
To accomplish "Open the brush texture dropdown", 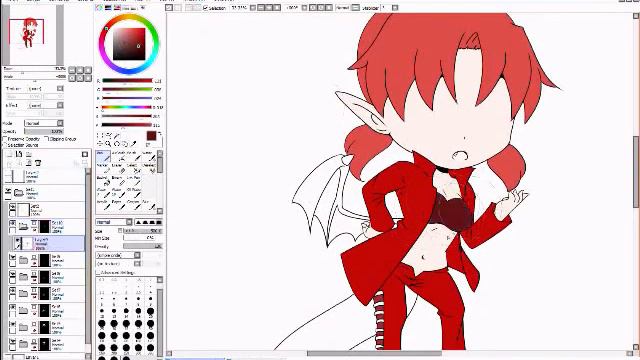I will click(118, 264).
